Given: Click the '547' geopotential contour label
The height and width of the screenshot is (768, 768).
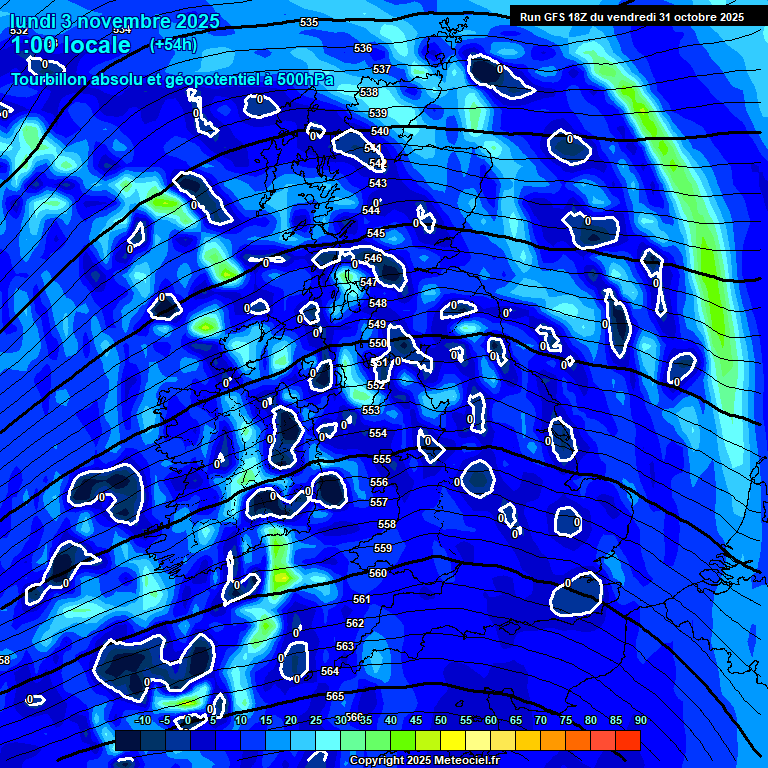Looking at the screenshot, I should 368,282.
